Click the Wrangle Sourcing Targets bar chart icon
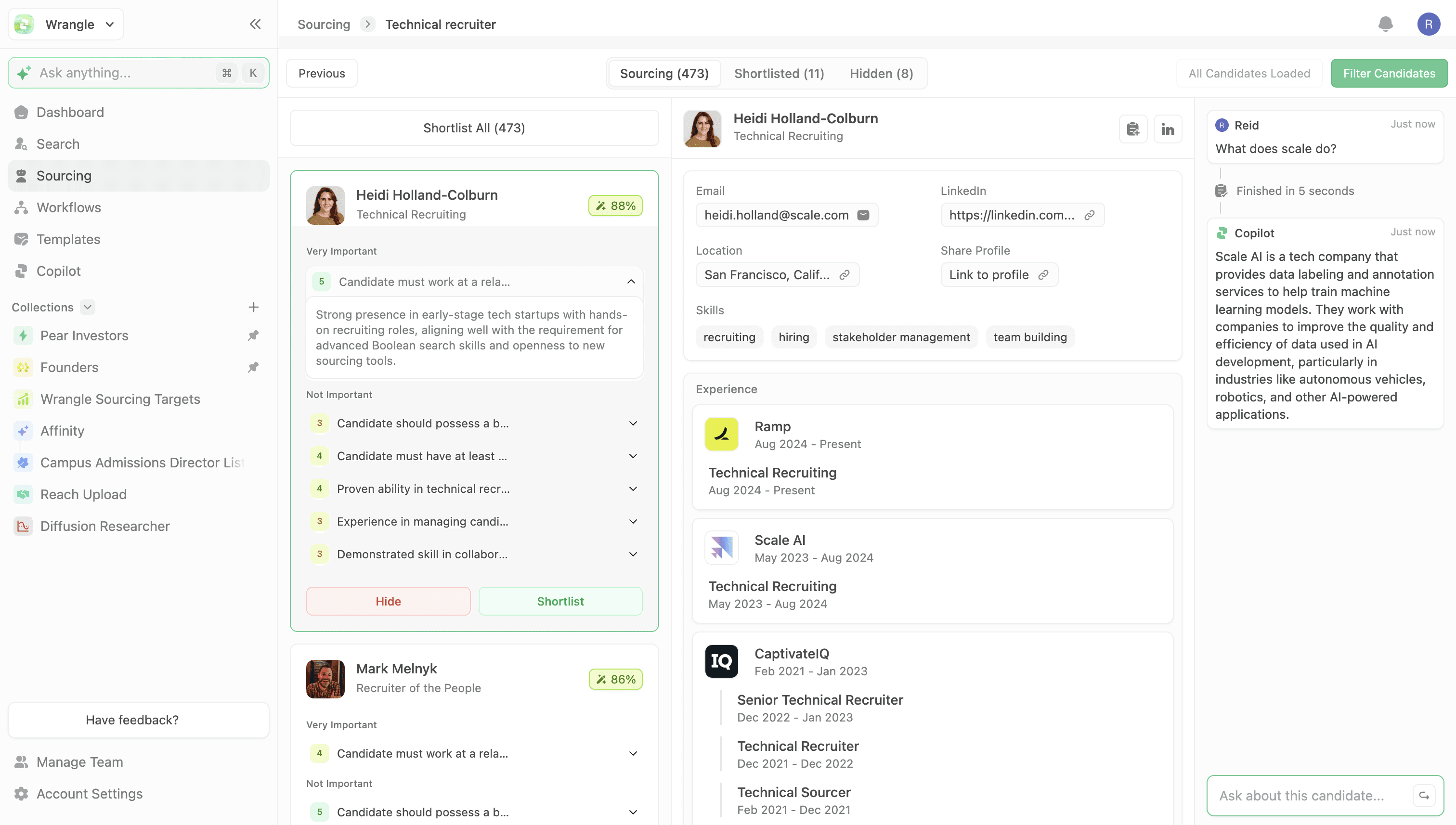The width and height of the screenshot is (1456, 825). click(23, 399)
